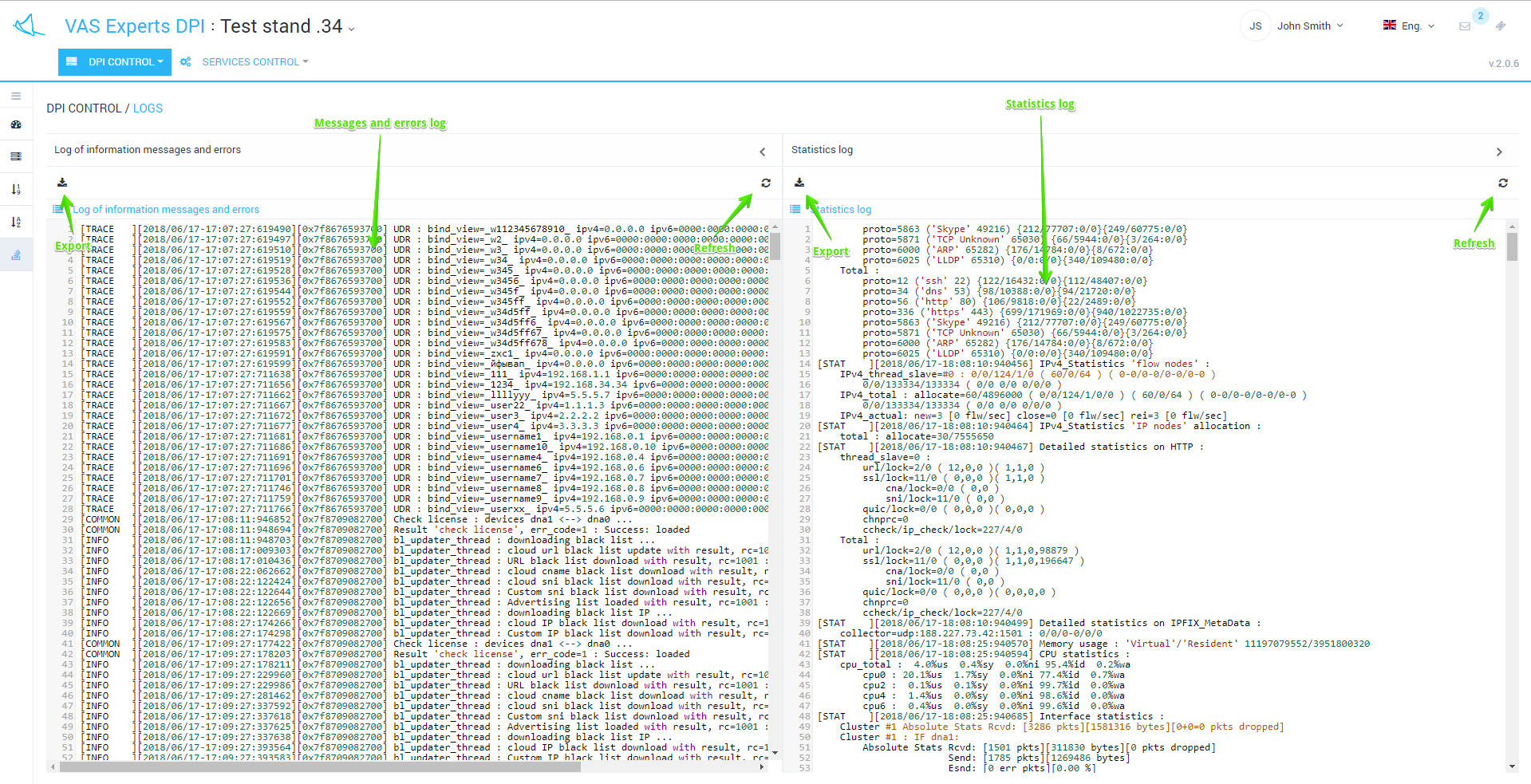The image size is (1531, 784).
Task: Click the hamburger menu icon in sidebar
Action: click(x=16, y=96)
